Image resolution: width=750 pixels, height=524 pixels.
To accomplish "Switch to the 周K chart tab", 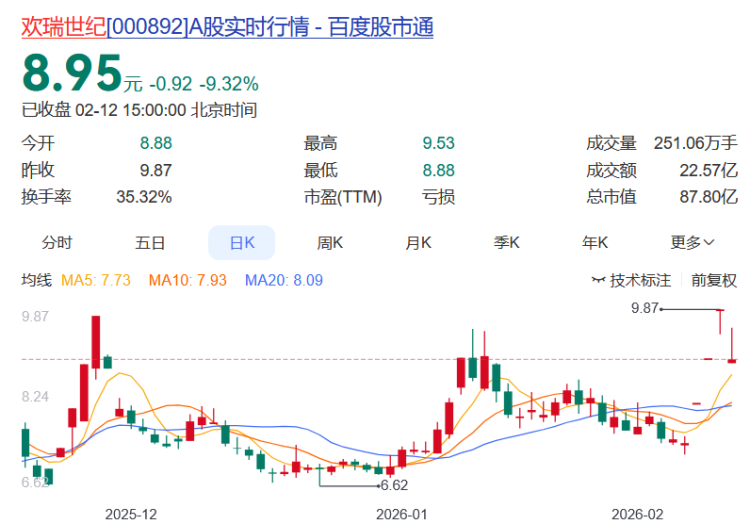I will coord(330,243).
